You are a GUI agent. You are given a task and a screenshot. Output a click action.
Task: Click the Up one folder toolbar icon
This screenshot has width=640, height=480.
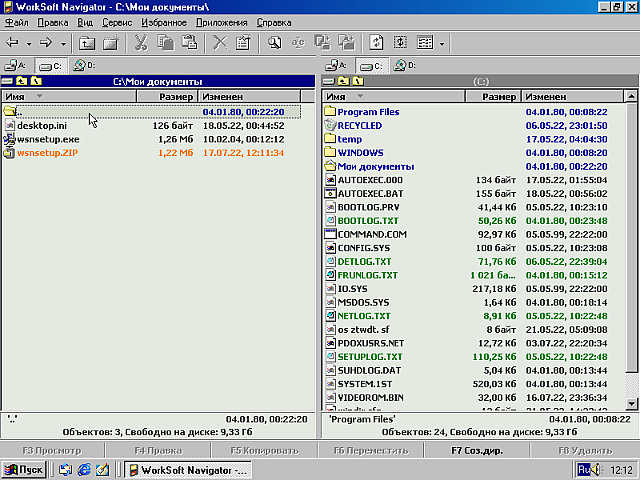(x=87, y=43)
